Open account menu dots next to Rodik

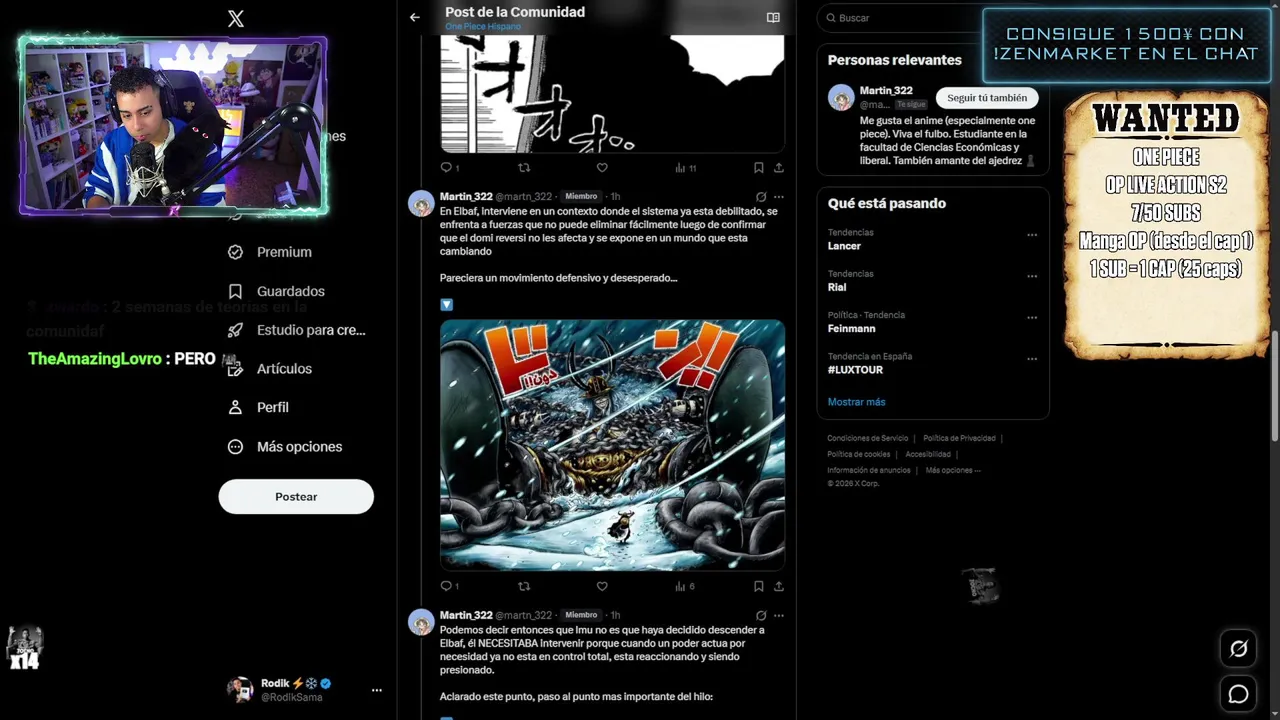[x=377, y=690]
